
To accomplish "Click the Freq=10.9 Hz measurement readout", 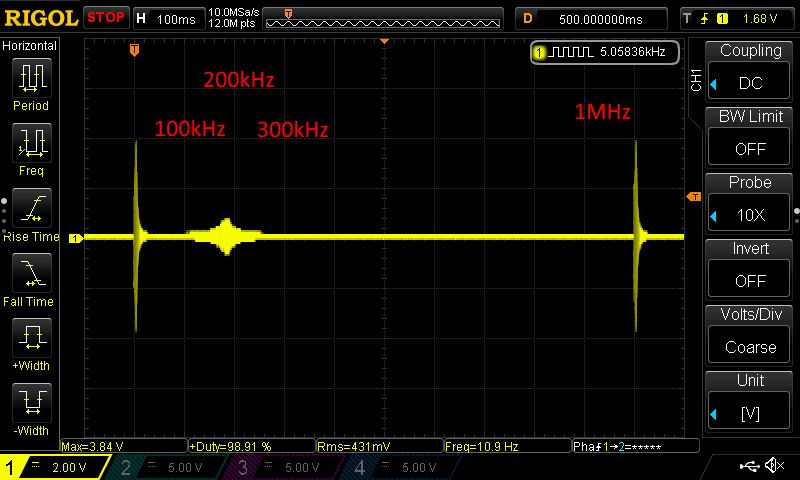I will click(x=508, y=446).
